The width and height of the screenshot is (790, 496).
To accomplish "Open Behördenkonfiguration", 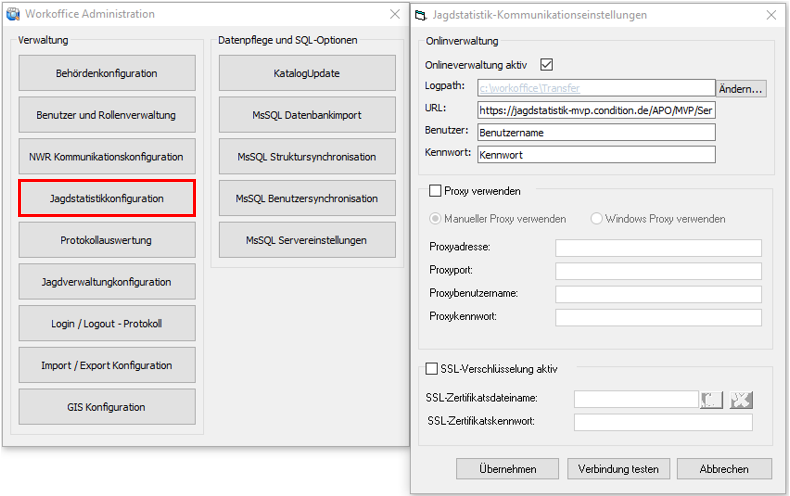I will pyautogui.click(x=107, y=73).
